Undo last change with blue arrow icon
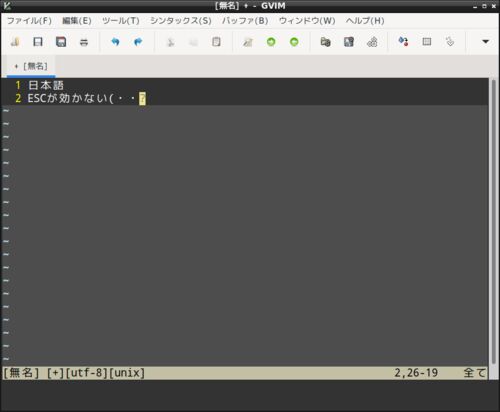 pos(115,42)
